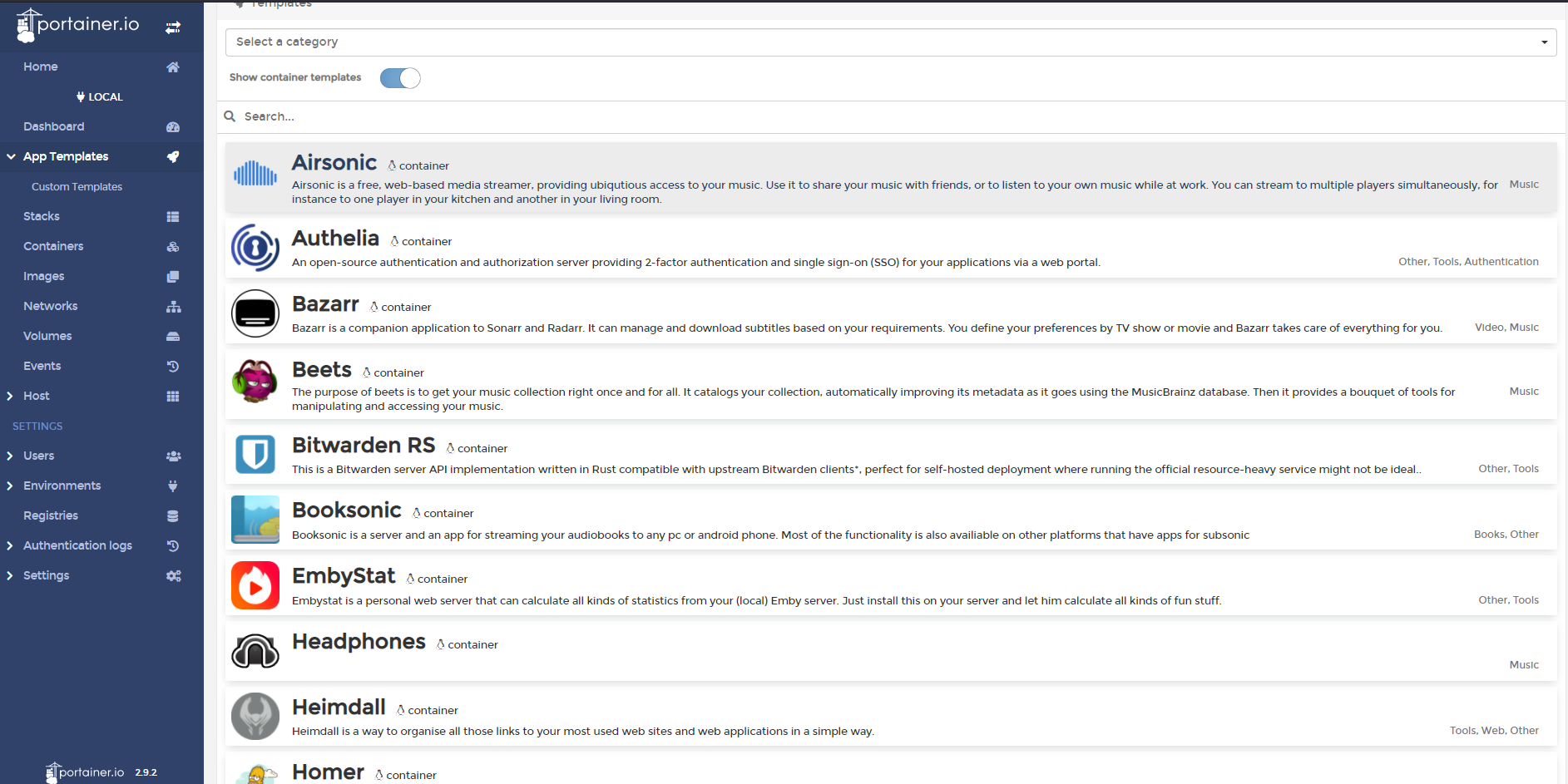Select the EmbyStat template title

[344, 576]
